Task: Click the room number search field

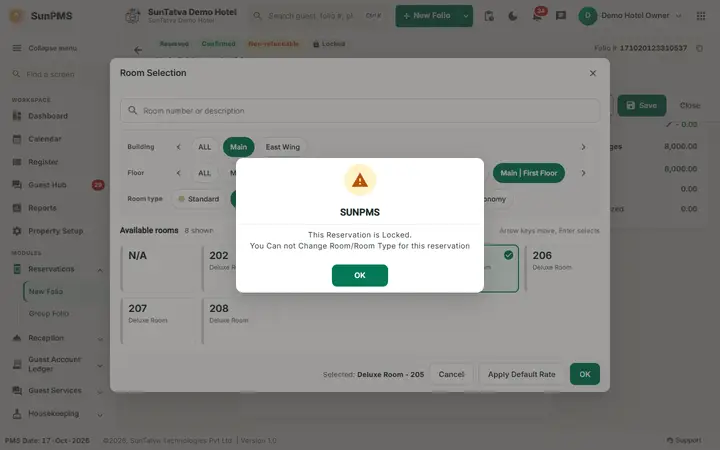Action: coord(360,111)
